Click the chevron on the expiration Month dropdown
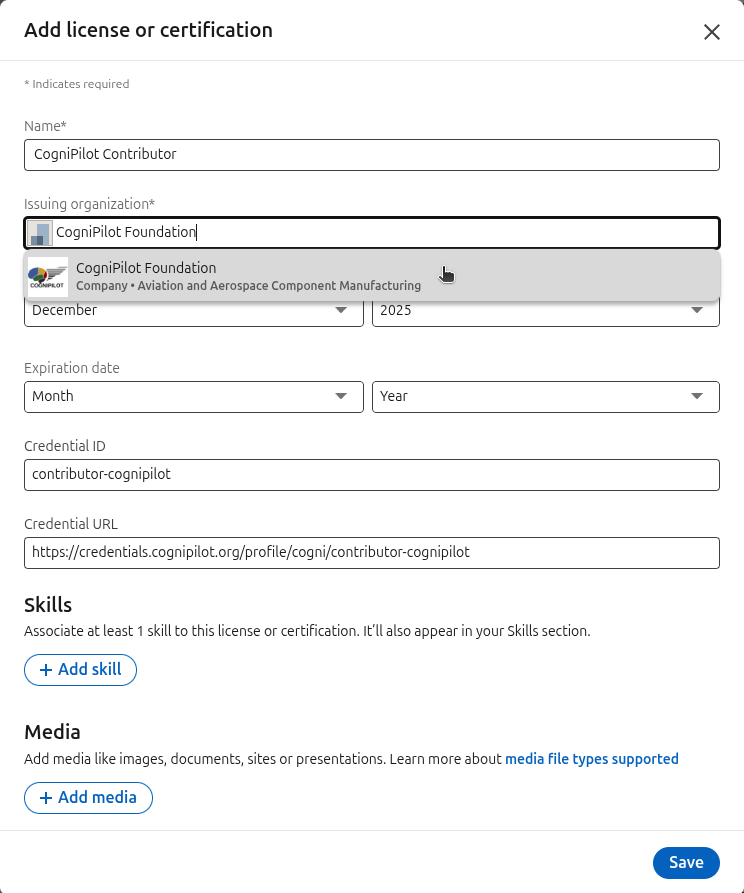This screenshot has height=893, width=744. click(341, 397)
